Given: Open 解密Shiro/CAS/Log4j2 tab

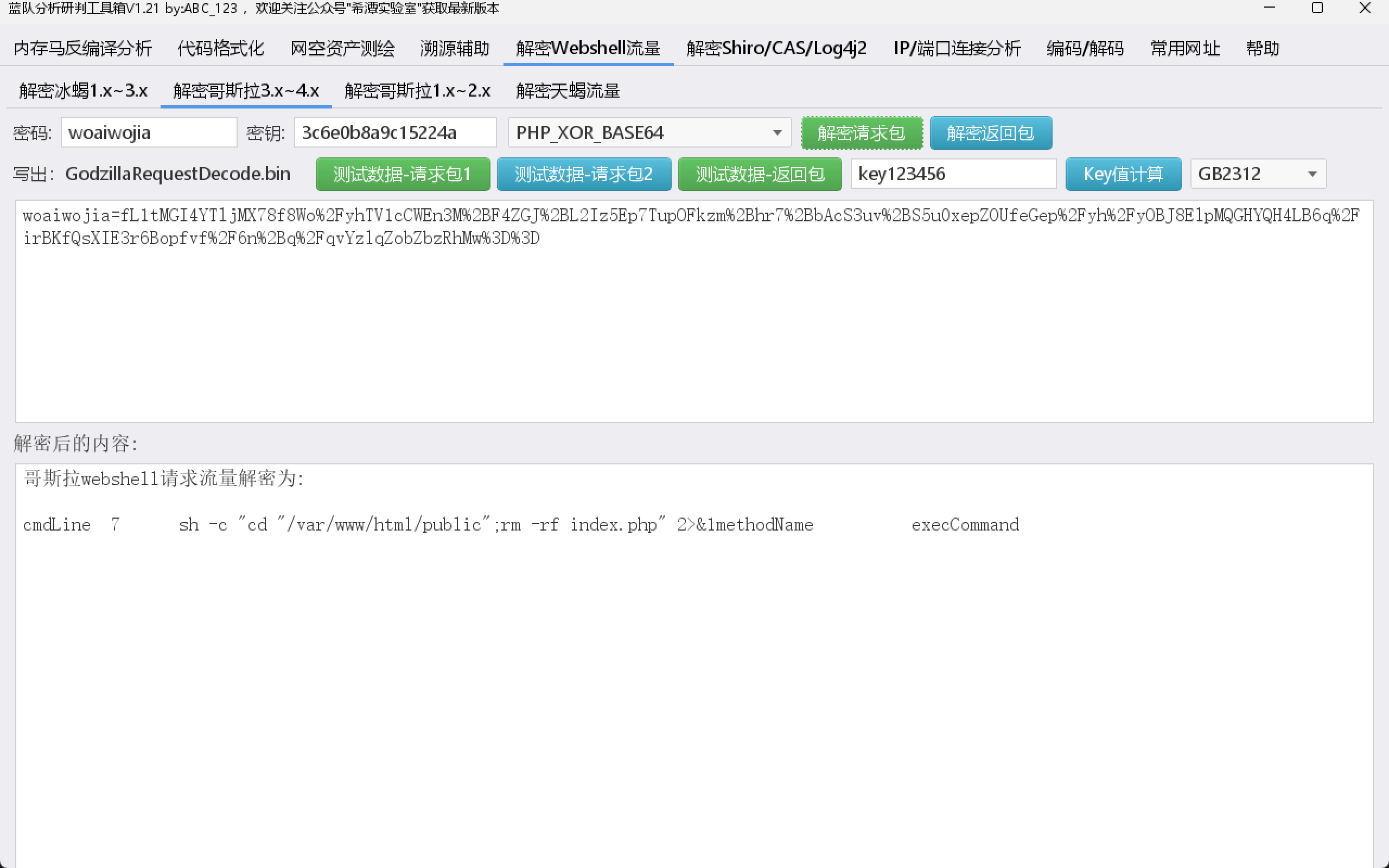Looking at the screenshot, I should tap(776, 48).
